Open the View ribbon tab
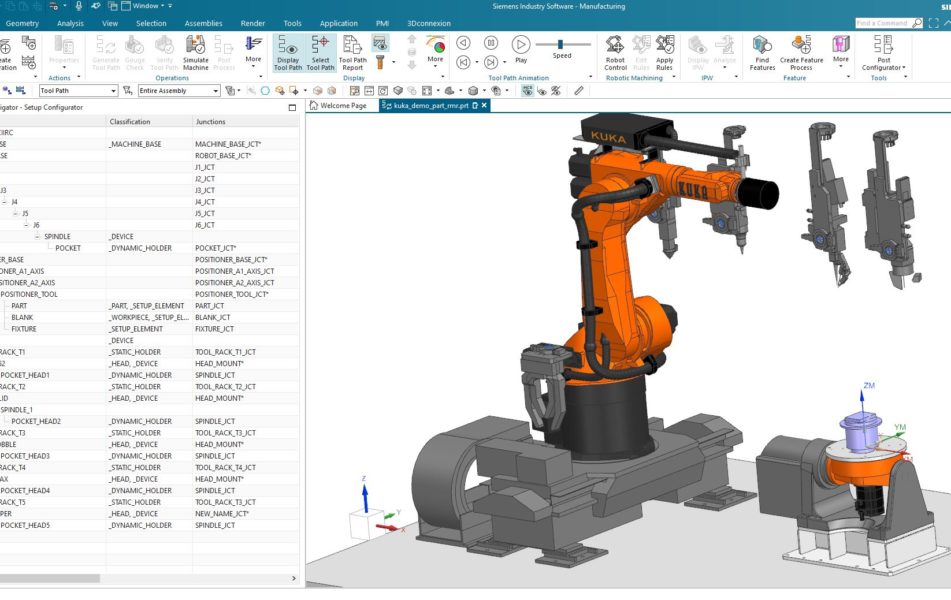The width and height of the screenshot is (951, 600). tap(110, 23)
